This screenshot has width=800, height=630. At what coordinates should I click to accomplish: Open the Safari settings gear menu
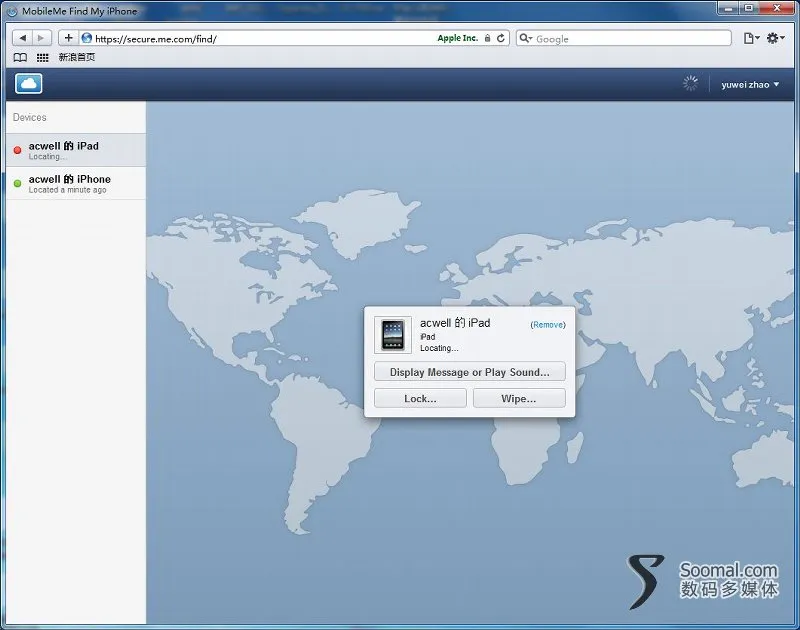[775, 38]
